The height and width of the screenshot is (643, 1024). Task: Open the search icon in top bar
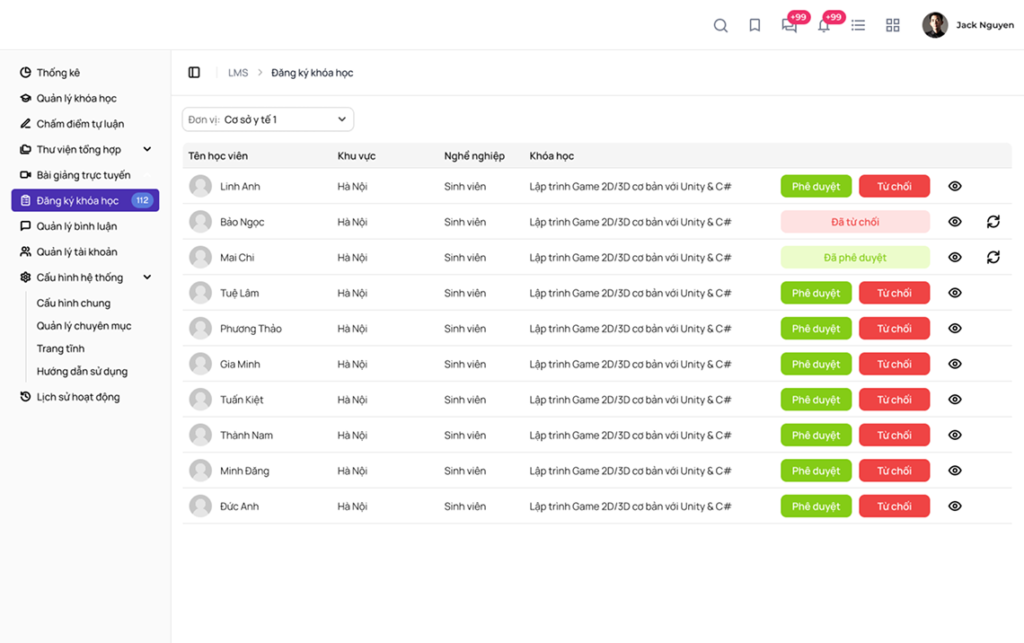[x=720, y=26]
